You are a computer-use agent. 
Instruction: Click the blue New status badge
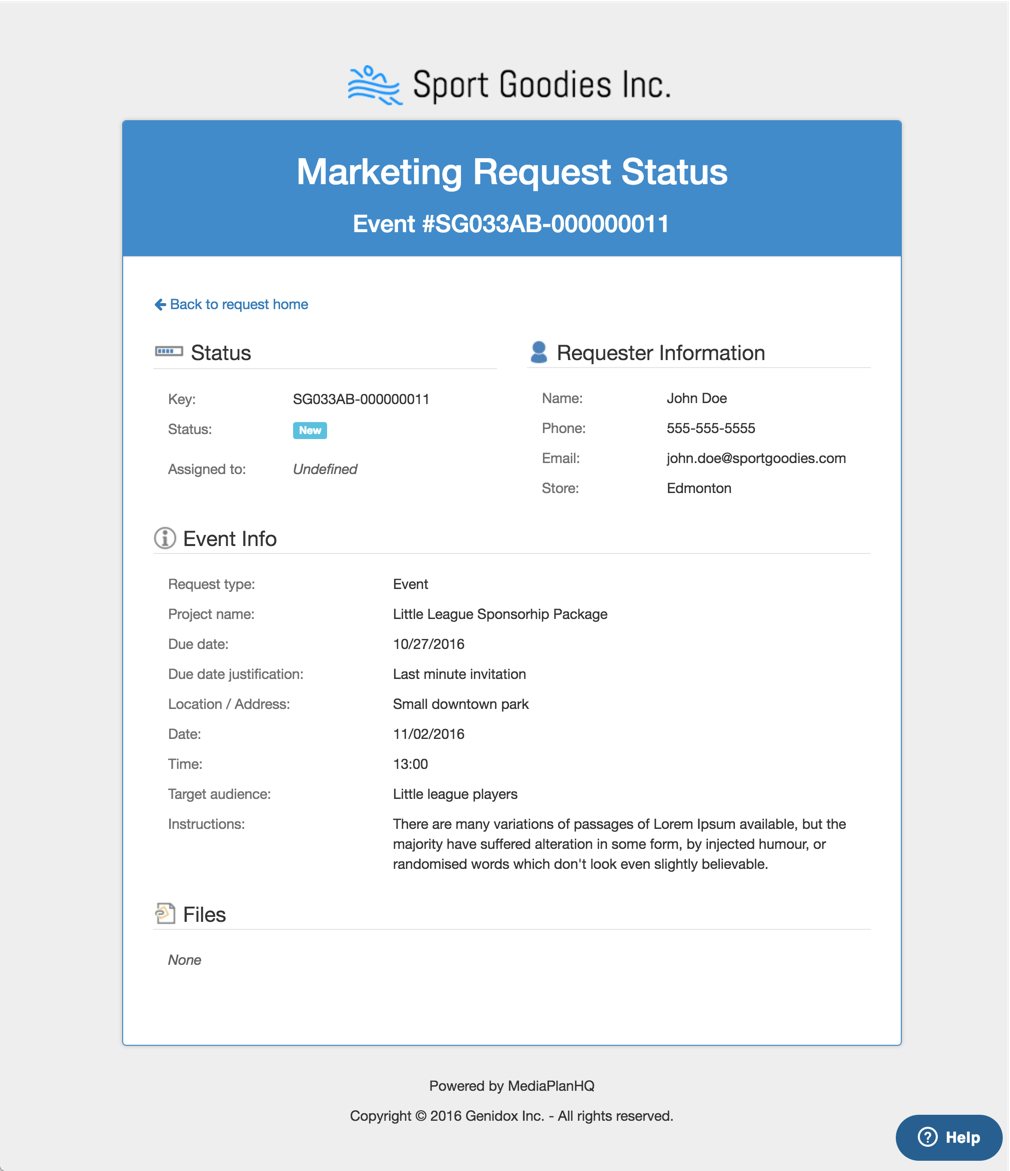coord(310,430)
